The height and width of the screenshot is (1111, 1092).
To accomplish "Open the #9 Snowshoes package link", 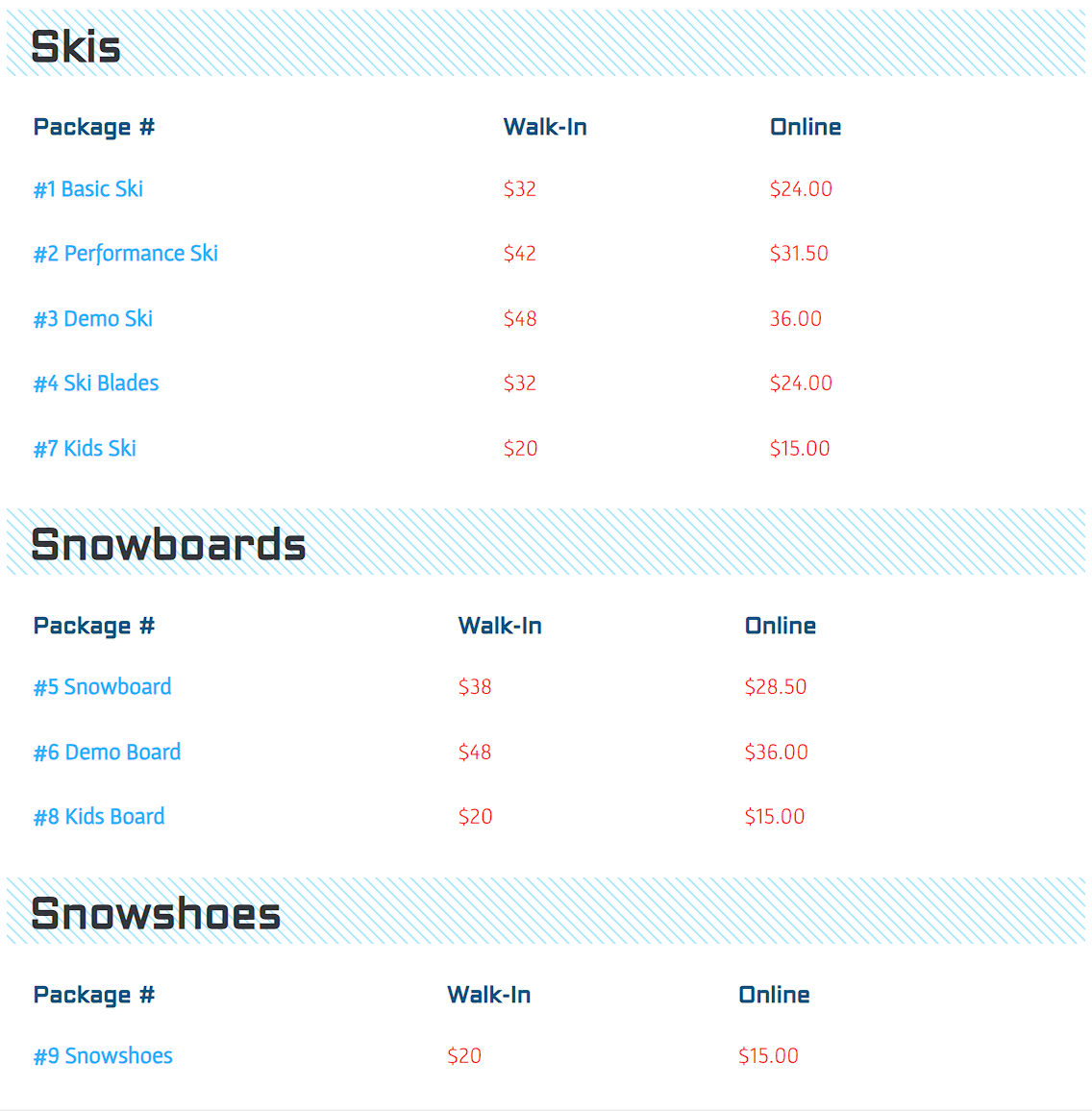I will (x=103, y=1055).
